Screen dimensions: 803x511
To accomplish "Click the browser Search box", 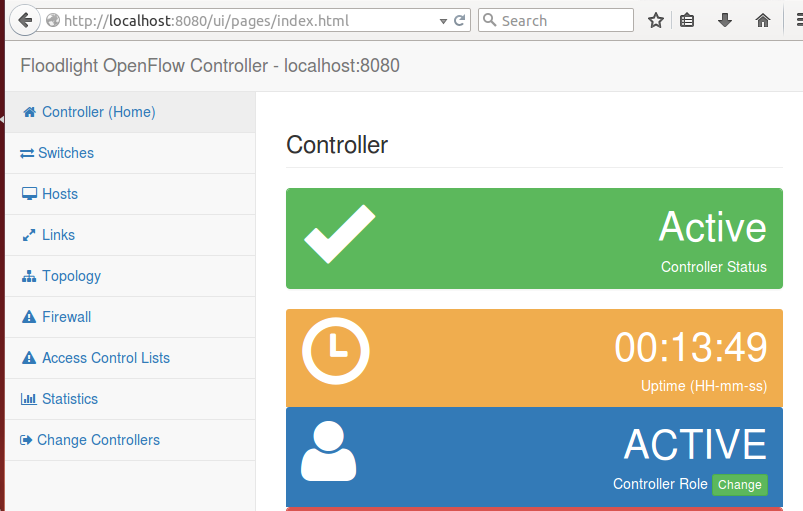I will coord(556,20).
